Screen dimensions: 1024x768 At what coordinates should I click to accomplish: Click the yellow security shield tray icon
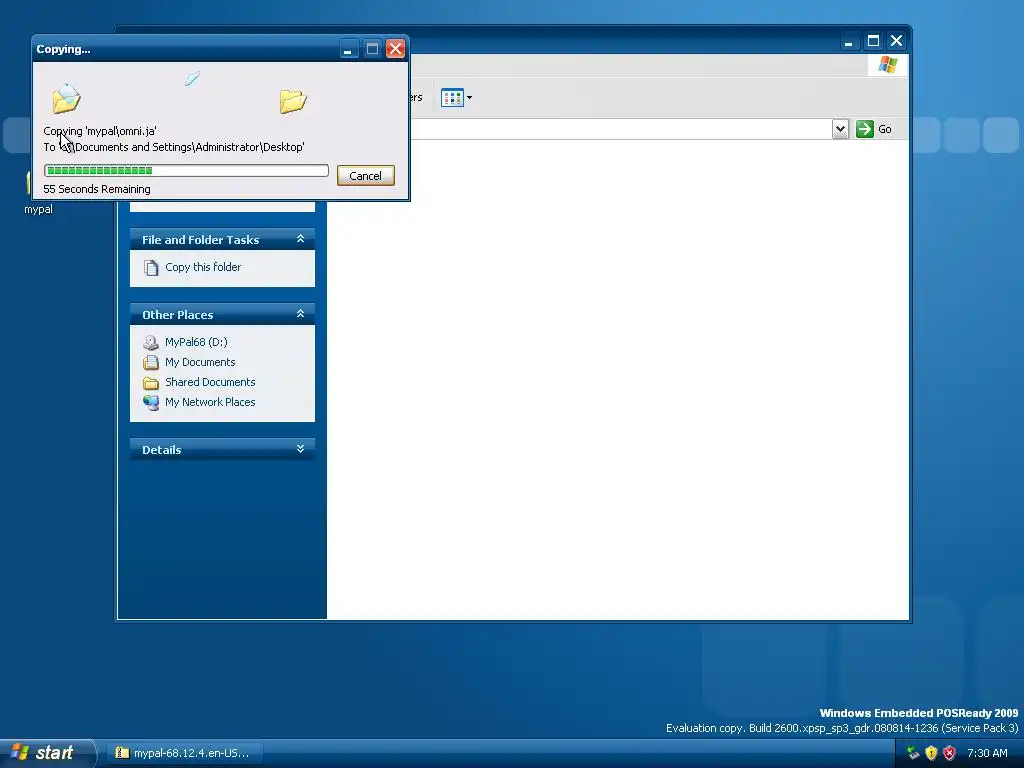tap(931, 753)
